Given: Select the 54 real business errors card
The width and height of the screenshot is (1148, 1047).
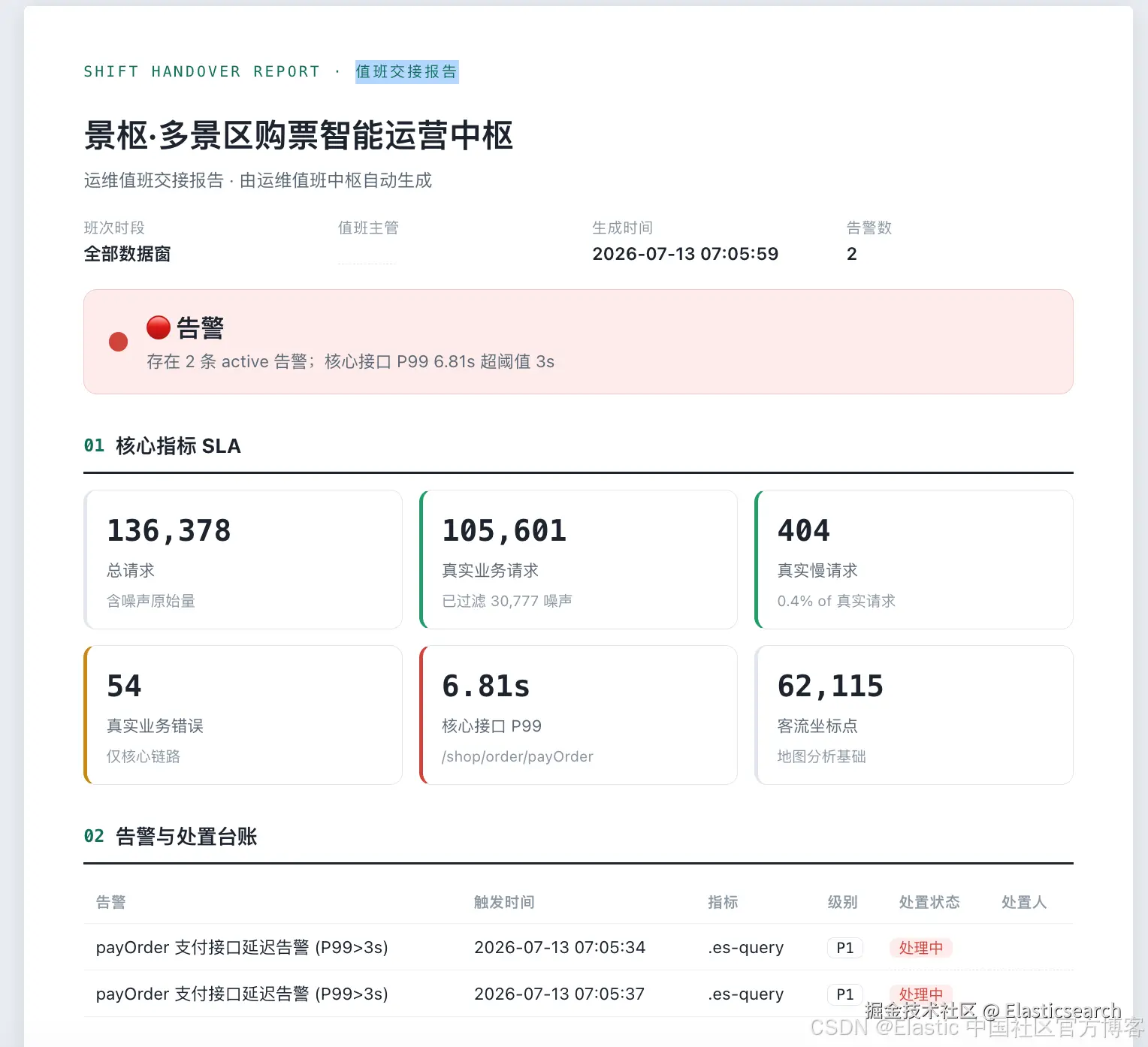Looking at the screenshot, I should click(x=243, y=715).
